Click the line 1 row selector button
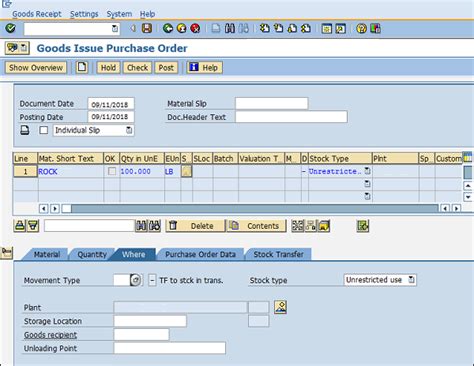Viewport: 474px width, 366px height. (25, 171)
